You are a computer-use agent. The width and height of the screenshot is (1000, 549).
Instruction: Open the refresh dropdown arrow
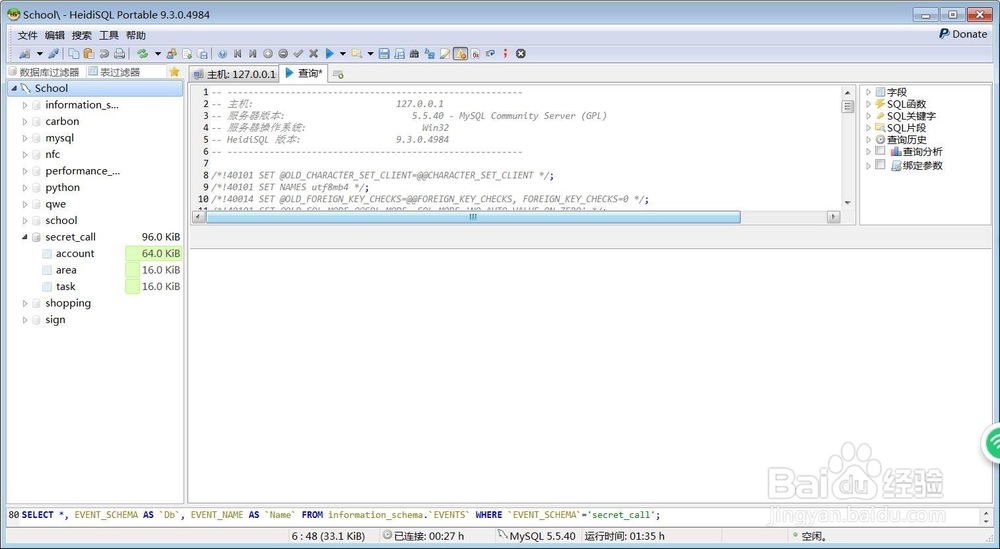click(158, 54)
